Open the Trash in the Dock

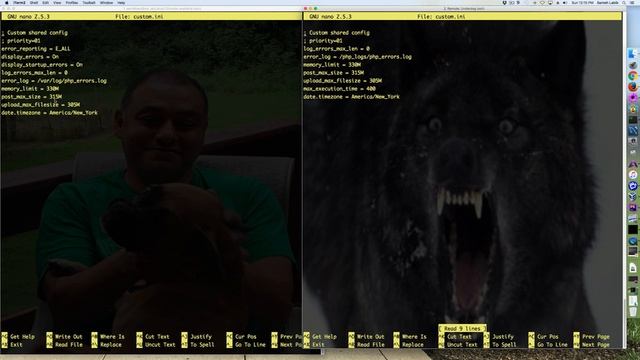pos(633,312)
